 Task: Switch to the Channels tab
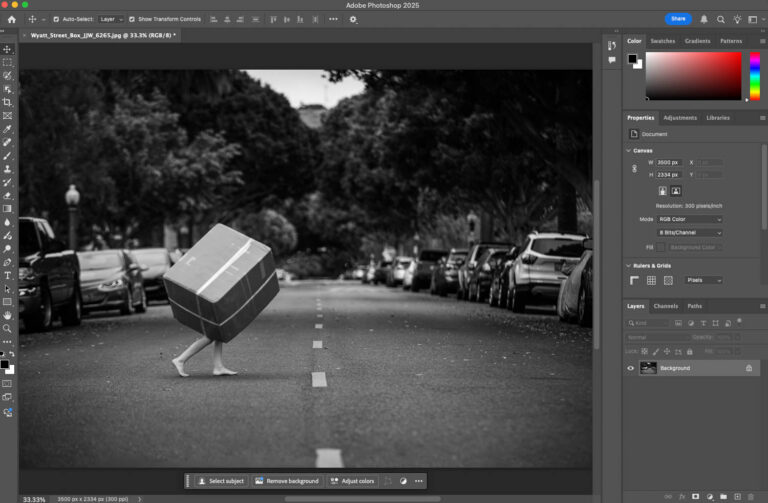click(666, 306)
